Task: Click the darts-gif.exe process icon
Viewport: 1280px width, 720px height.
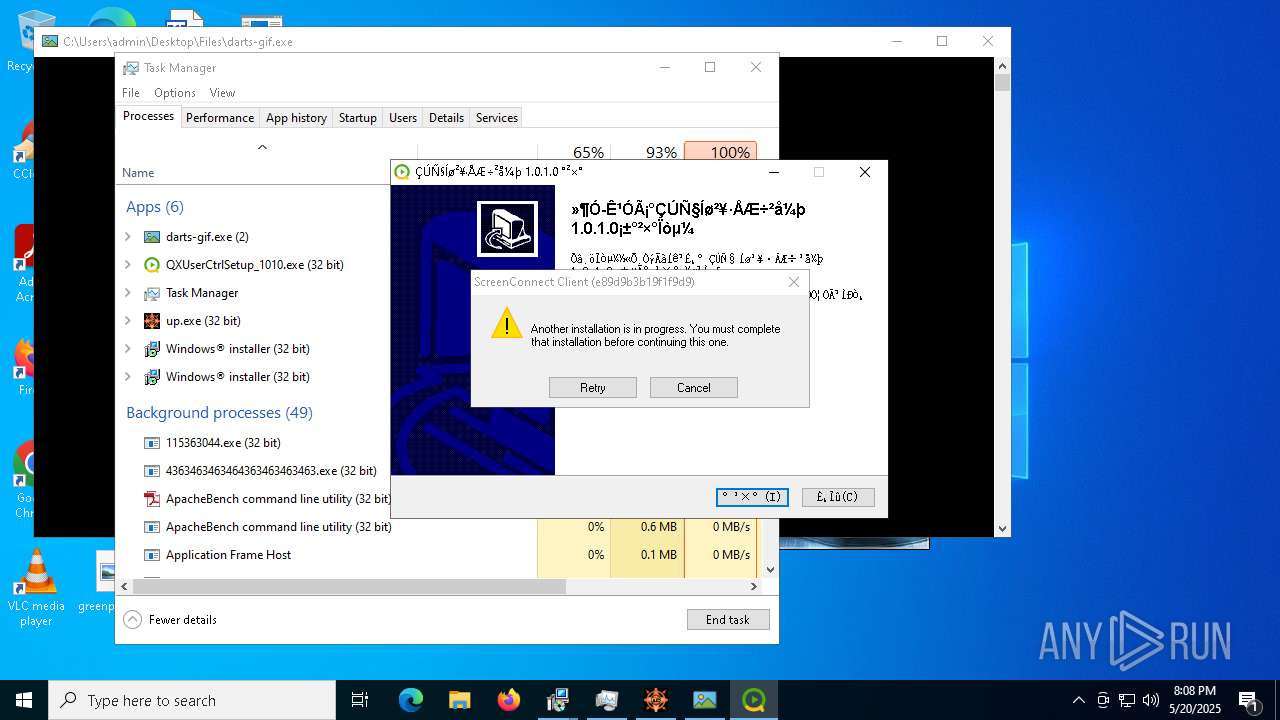Action: click(x=152, y=237)
